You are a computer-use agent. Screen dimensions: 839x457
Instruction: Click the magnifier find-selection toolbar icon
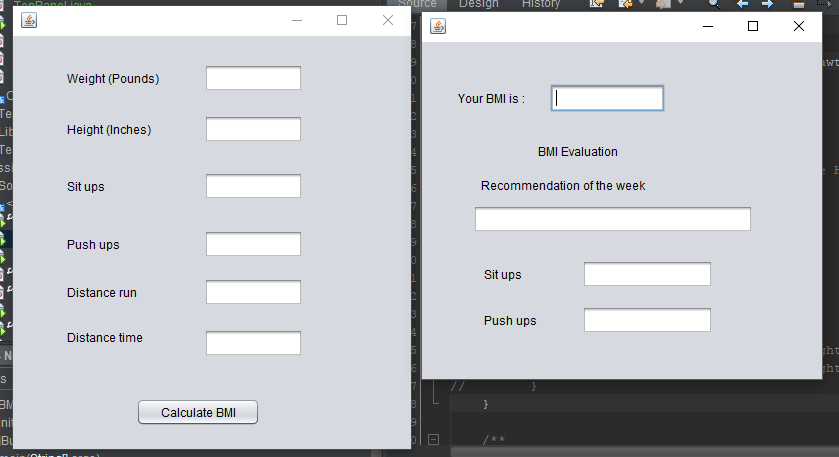713,4
